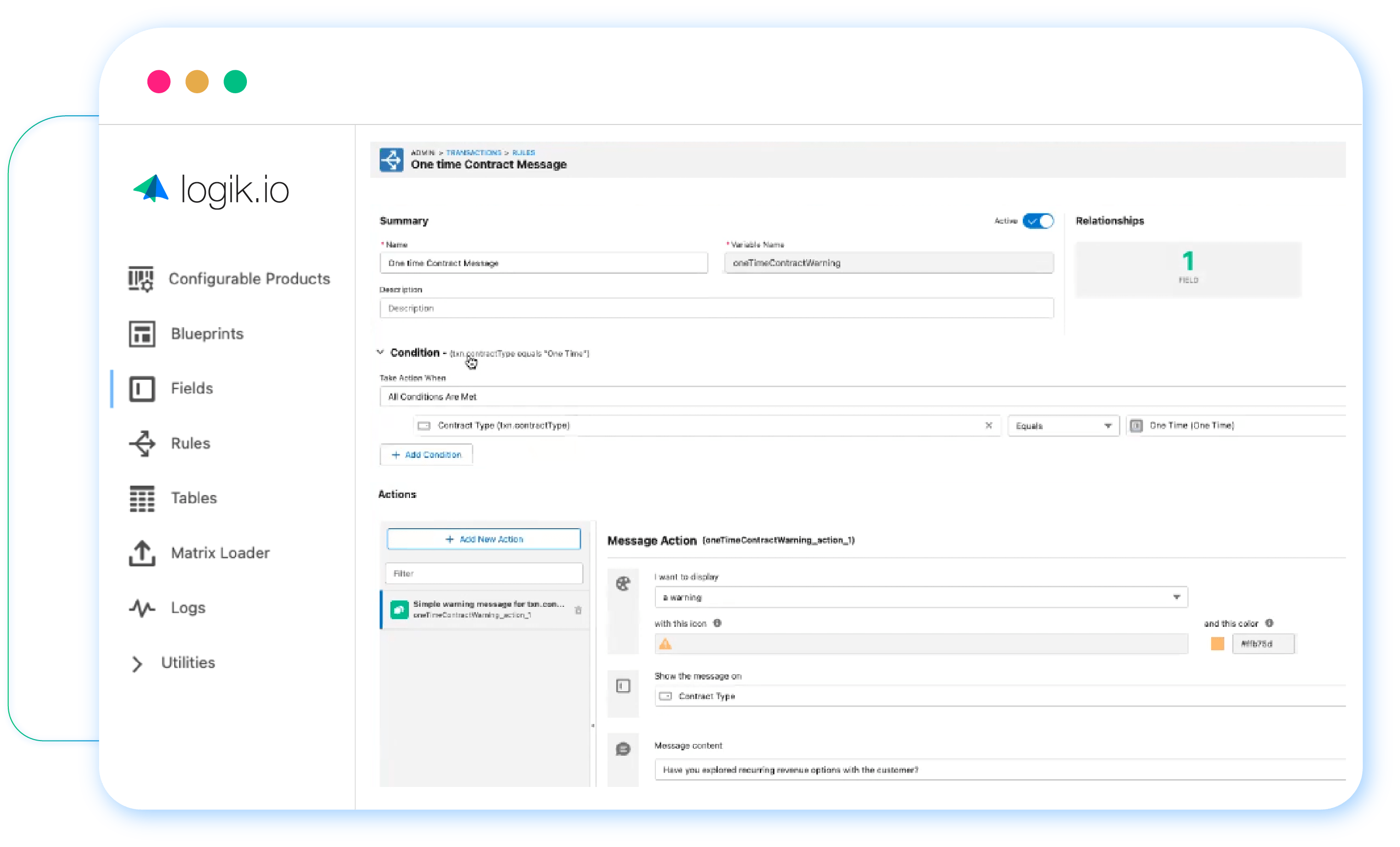The width and height of the screenshot is (1400, 847).
Task: Click the Fields panel icon
Action: [x=142, y=388]
